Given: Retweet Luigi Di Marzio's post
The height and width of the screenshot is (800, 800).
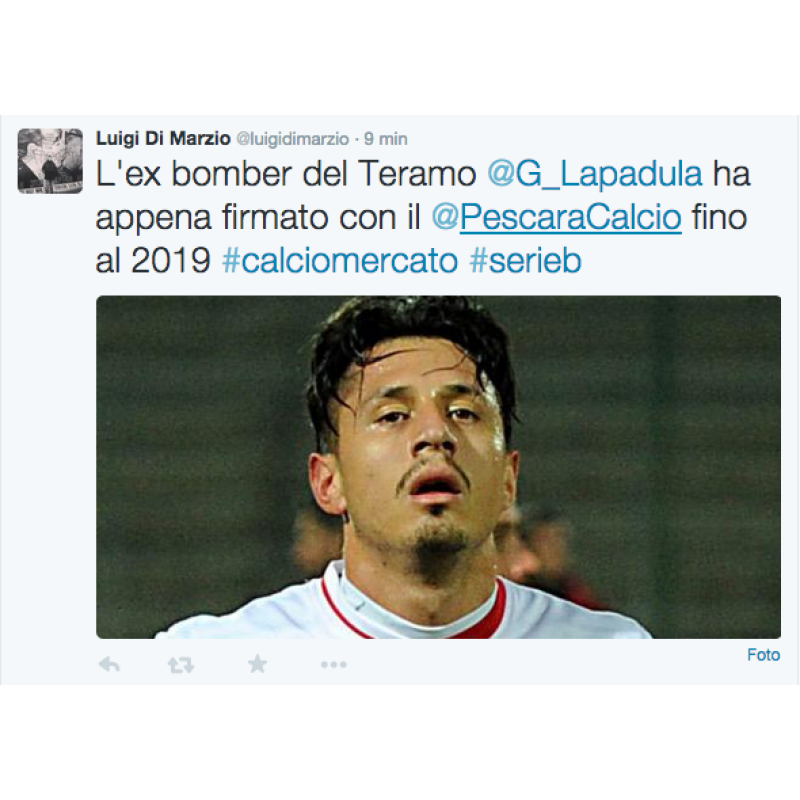Looking at the screenshot, I should (181, 665).
